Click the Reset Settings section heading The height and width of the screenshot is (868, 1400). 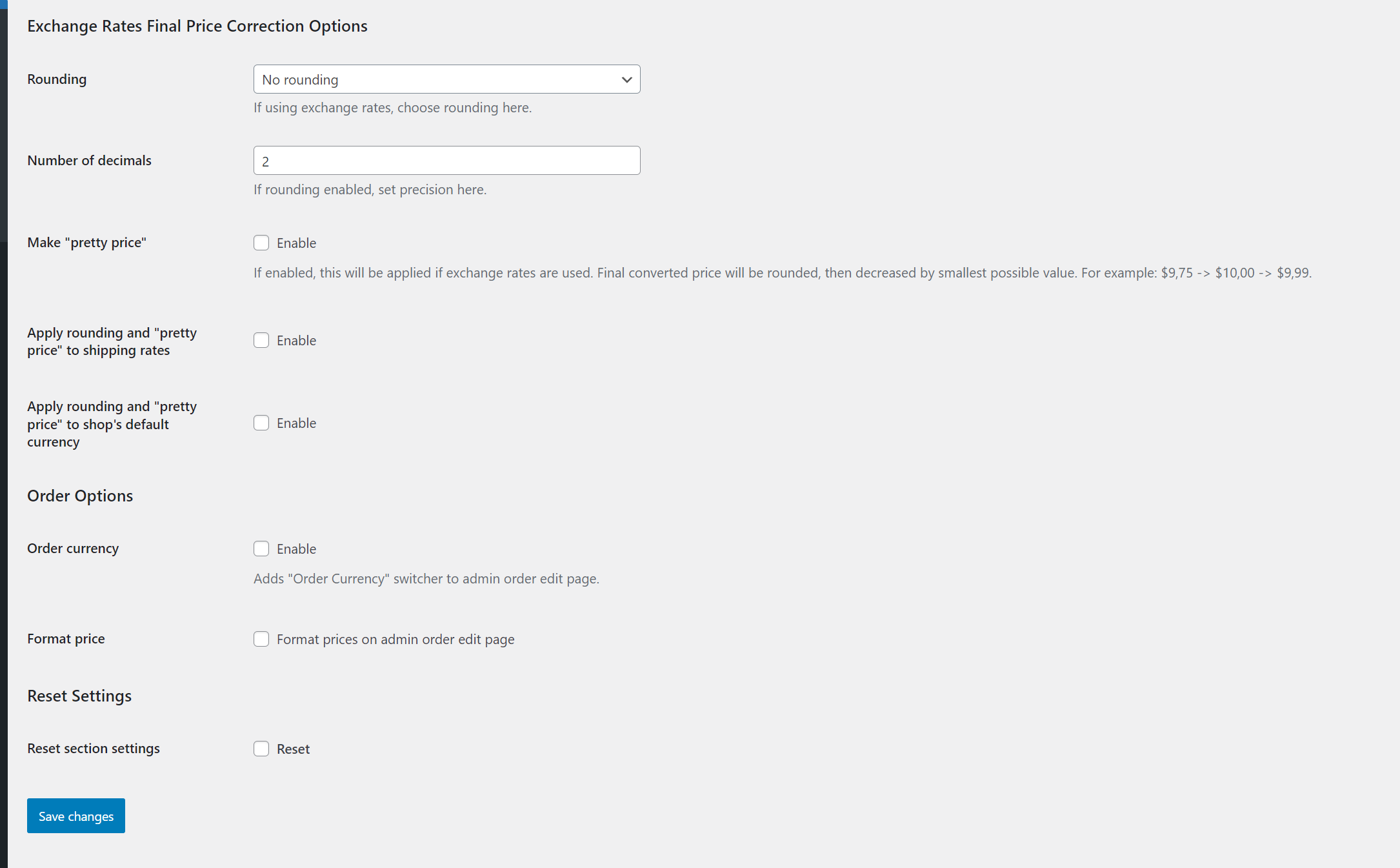coord(79,696)
